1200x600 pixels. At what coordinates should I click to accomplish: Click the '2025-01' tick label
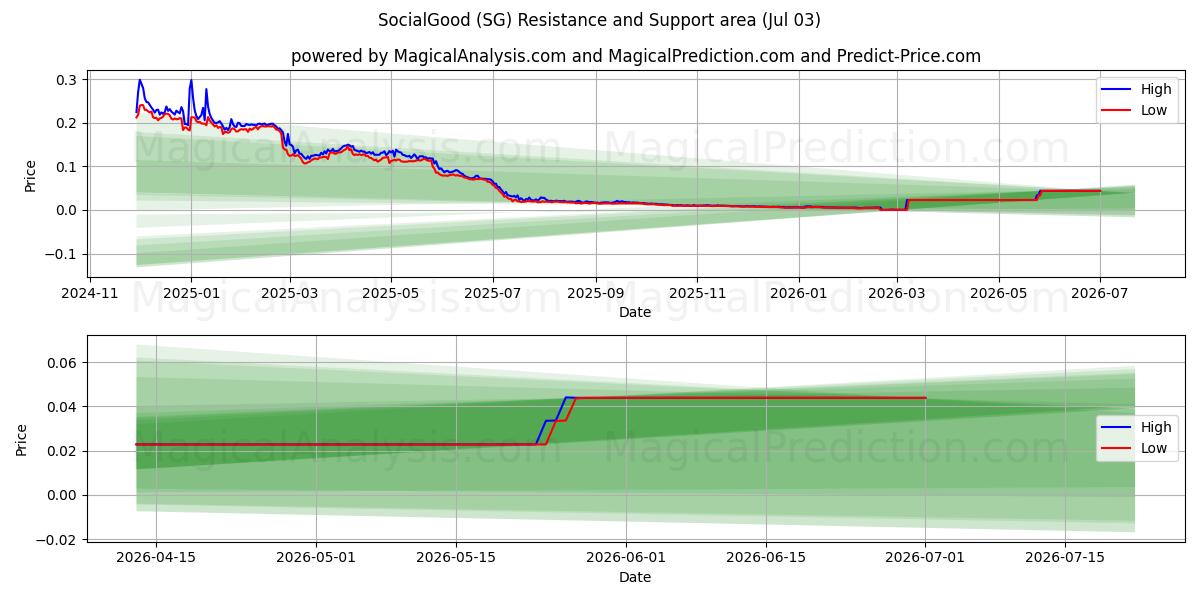point(191,293)
